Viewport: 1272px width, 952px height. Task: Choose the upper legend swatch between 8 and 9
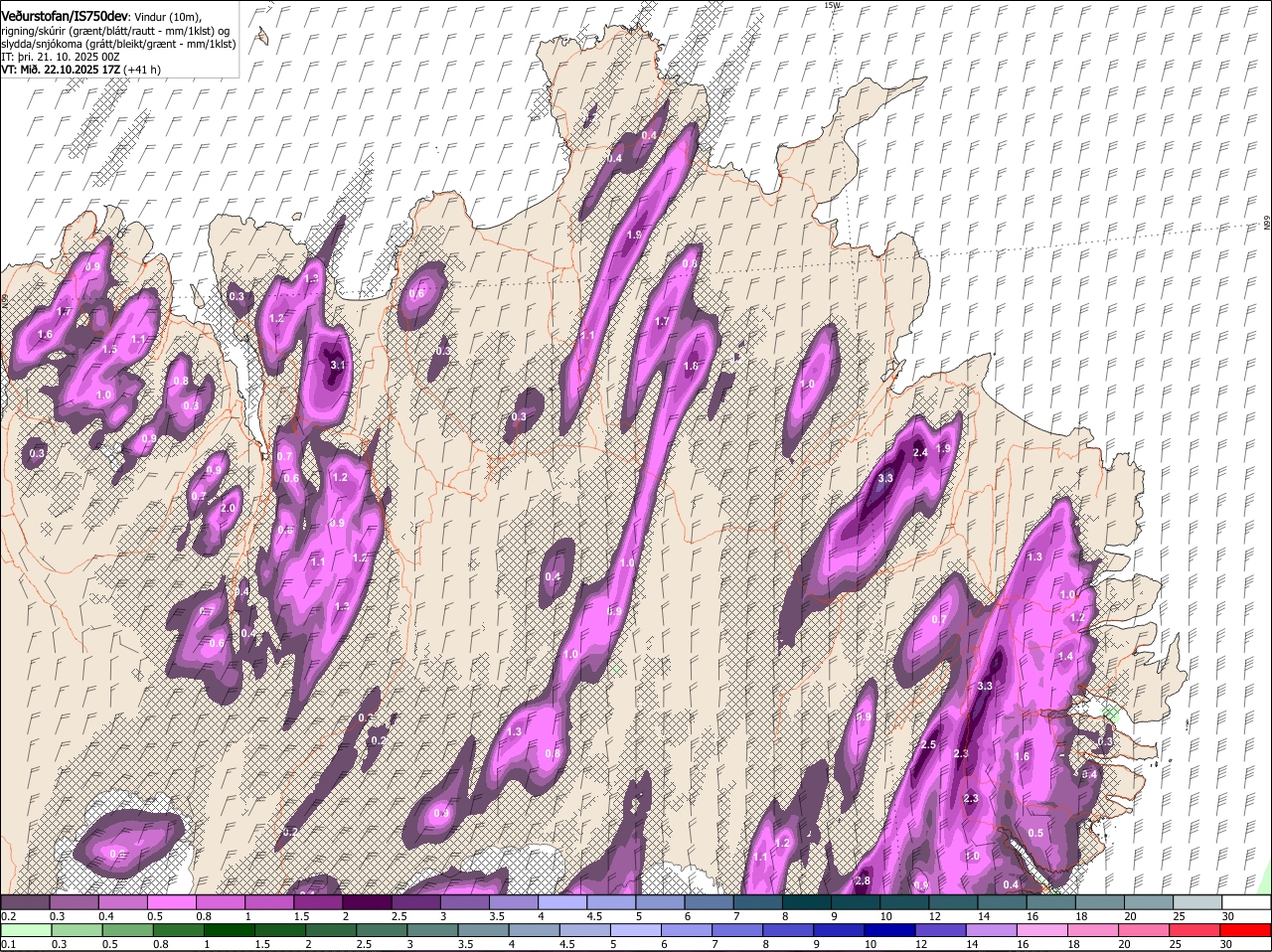coord(806,901)
